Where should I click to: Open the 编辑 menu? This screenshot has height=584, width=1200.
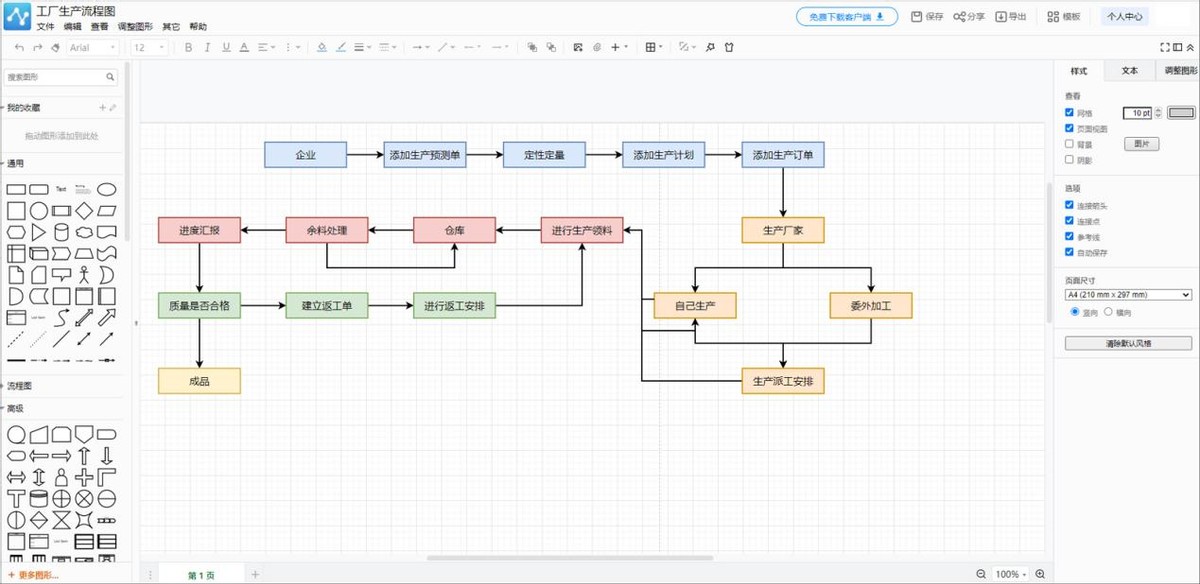(73, 27)
